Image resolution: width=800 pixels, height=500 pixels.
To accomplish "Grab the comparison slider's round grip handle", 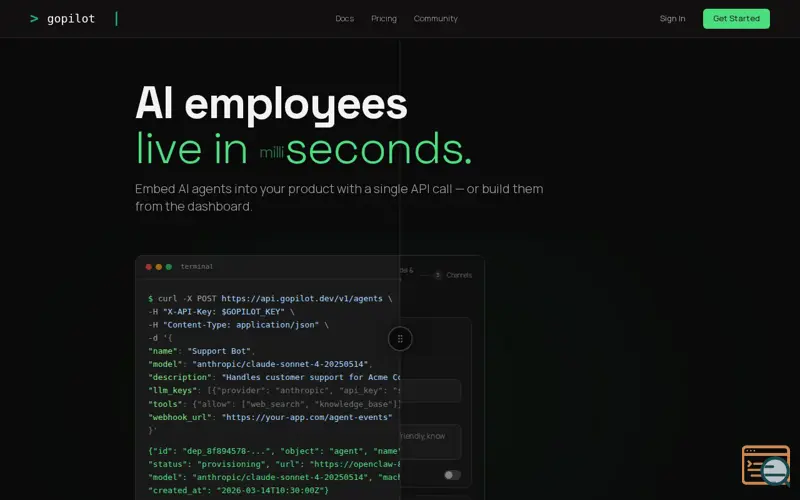I will [400, 339].
